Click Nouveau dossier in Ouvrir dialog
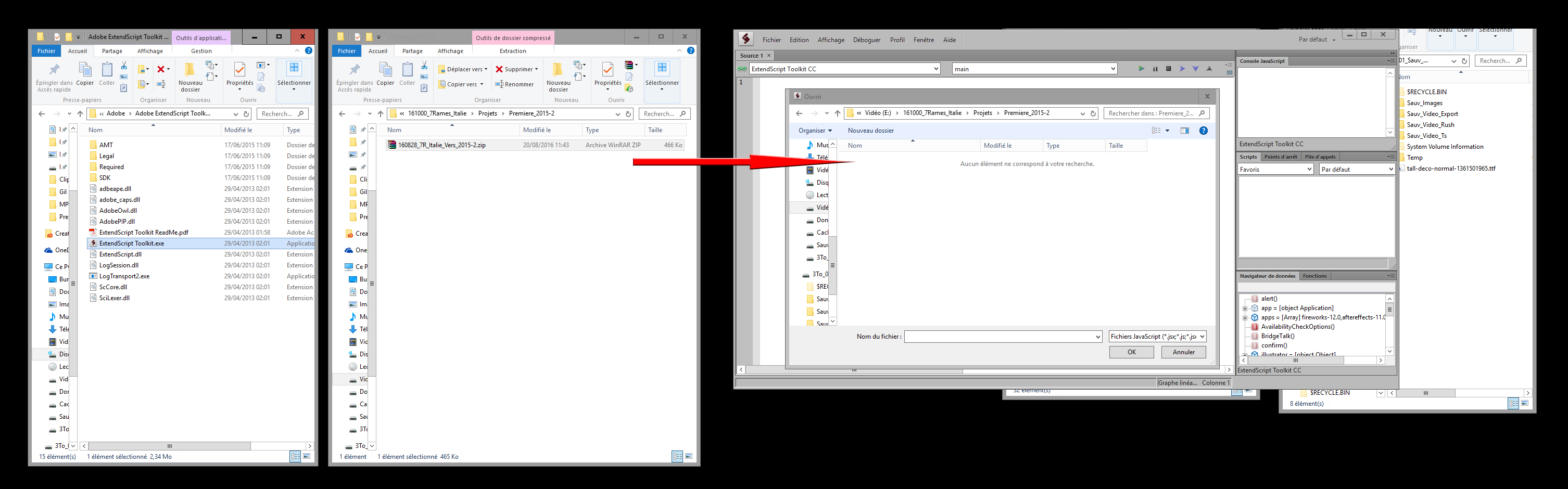 pos(870,131)
